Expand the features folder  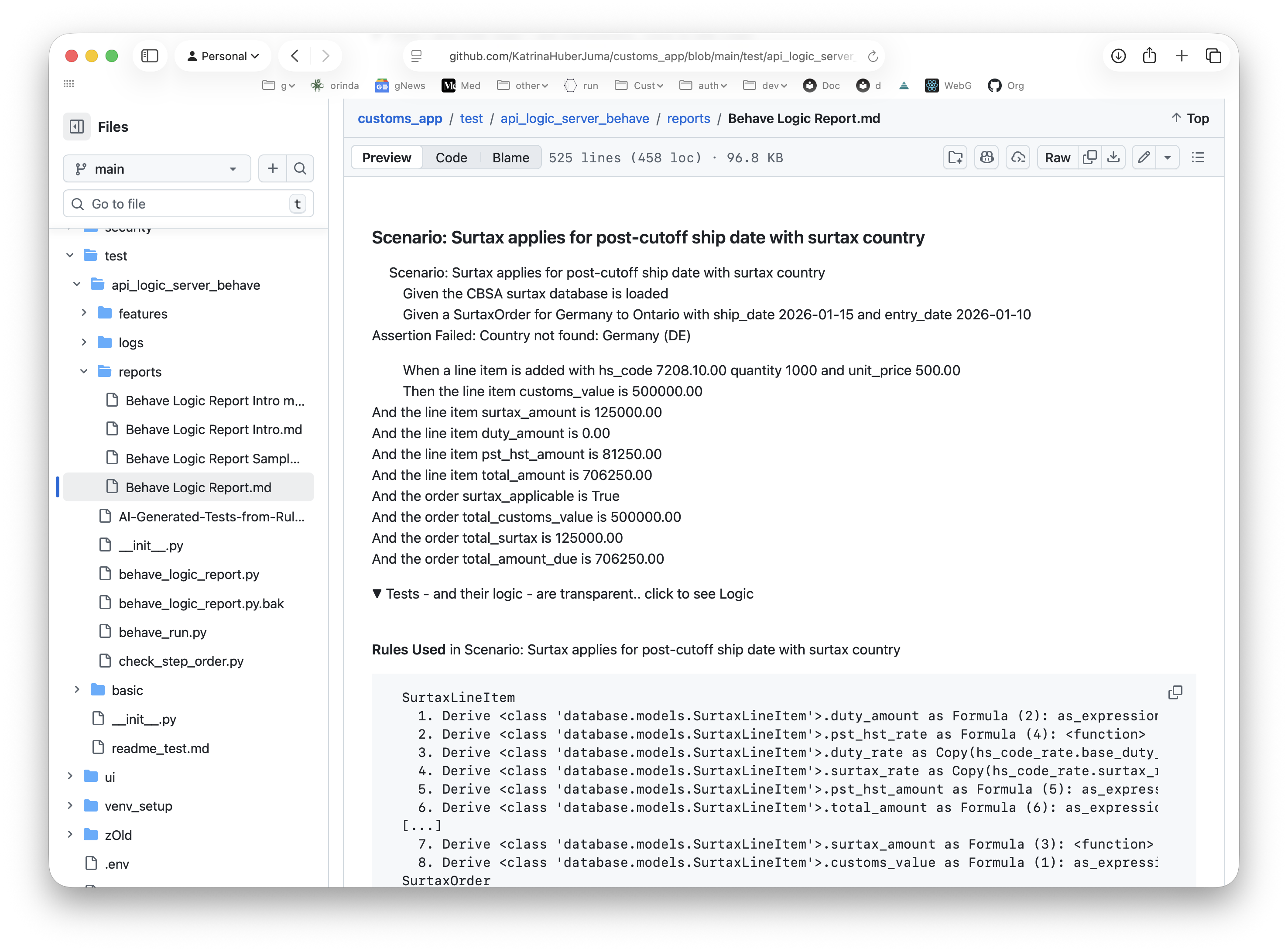(84, 313)
